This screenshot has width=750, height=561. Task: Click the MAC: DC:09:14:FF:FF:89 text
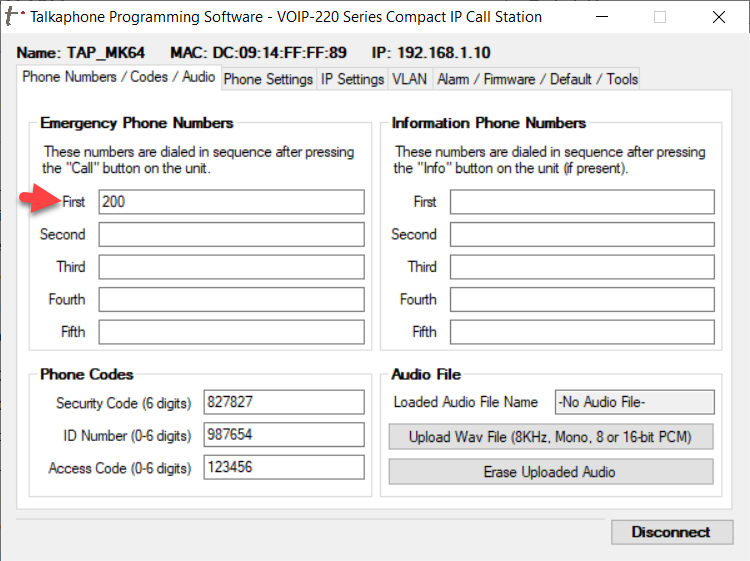click(258, 52)
